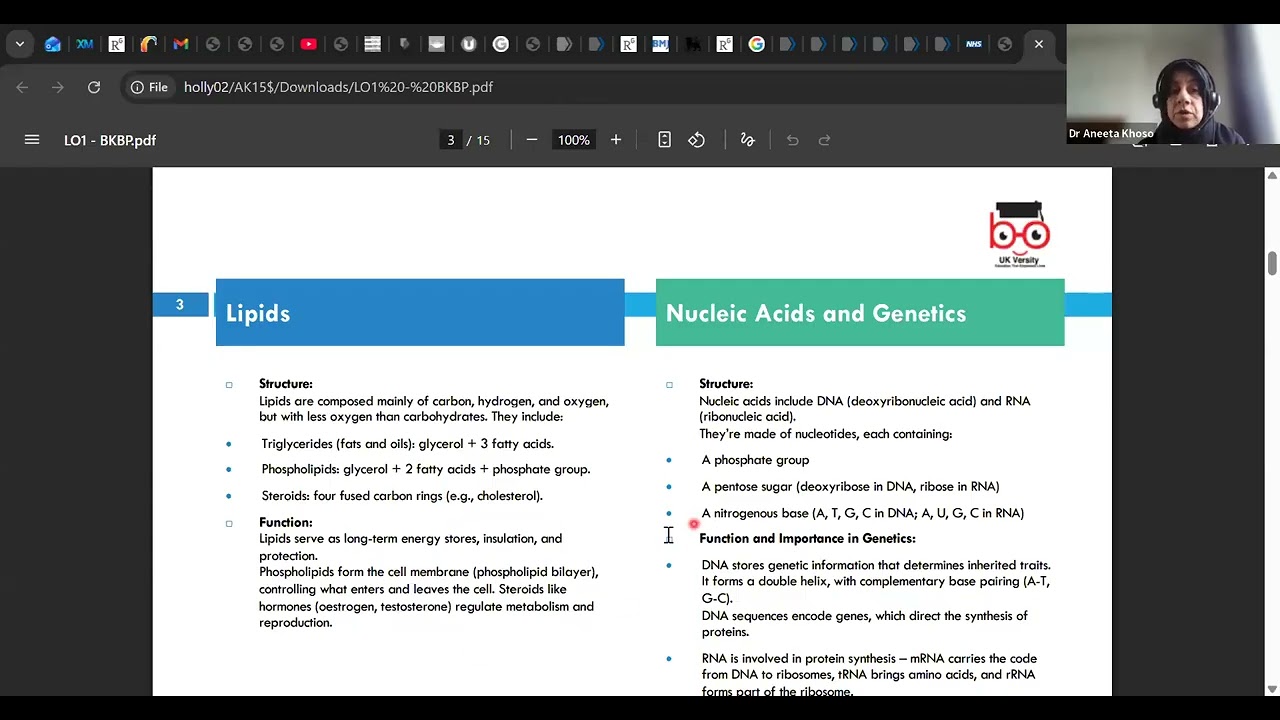This screenshot has width=1280, height=720.
Task: Click the UK Versity logo on the slide
Action: (1019, 235)
